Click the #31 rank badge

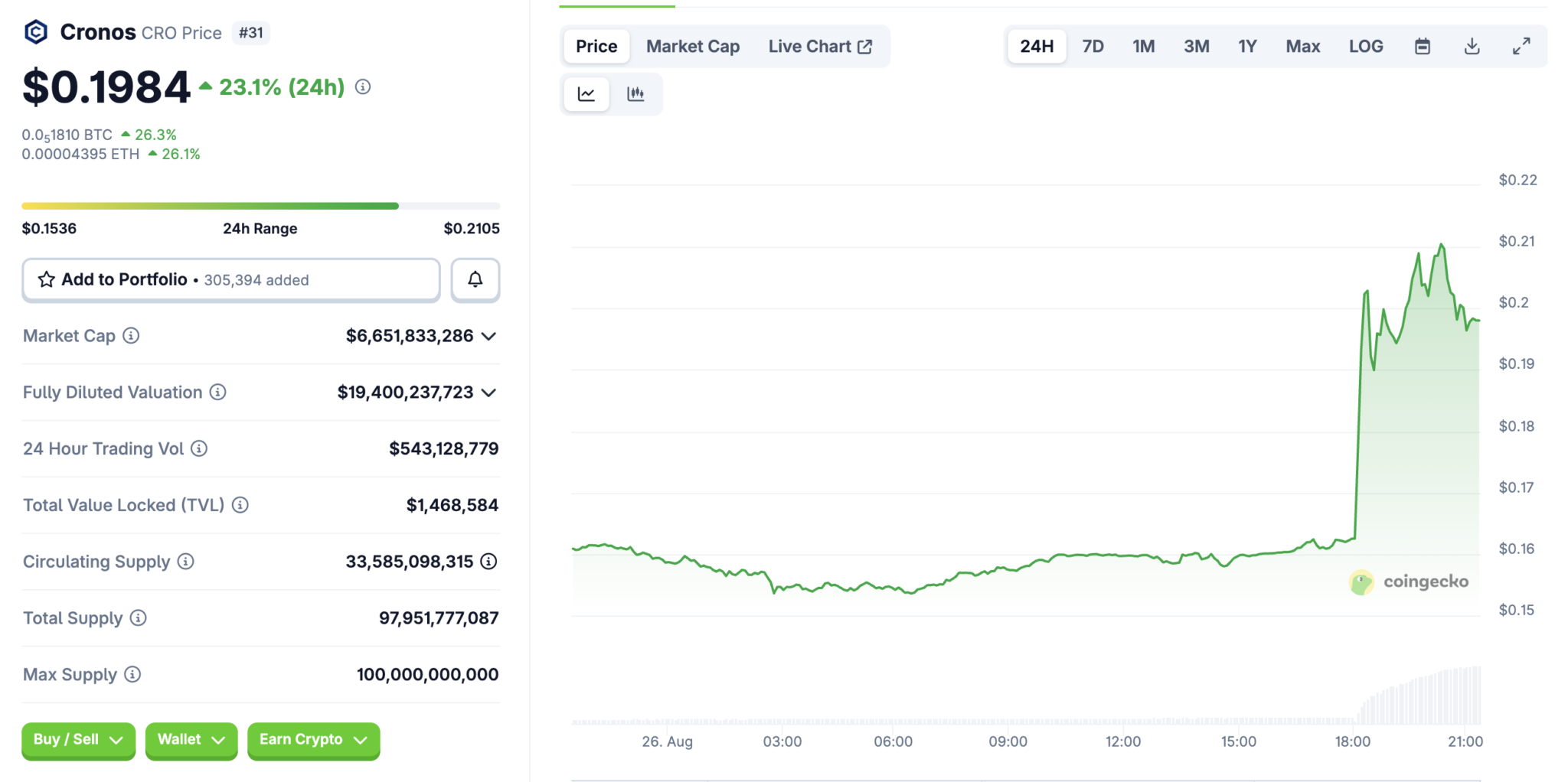(x=250, y=33)
